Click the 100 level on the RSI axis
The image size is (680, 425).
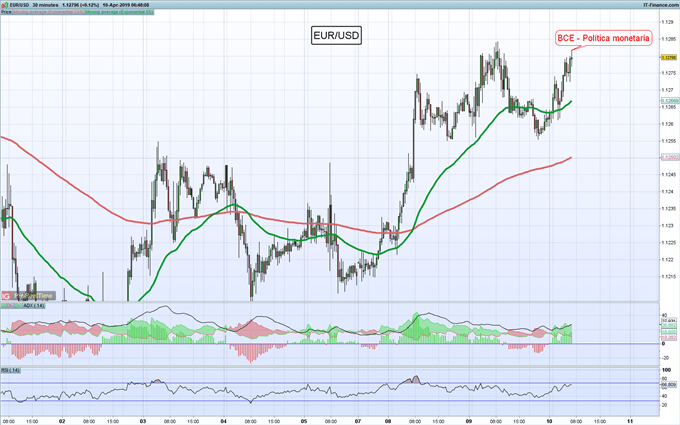click(666, 370)
